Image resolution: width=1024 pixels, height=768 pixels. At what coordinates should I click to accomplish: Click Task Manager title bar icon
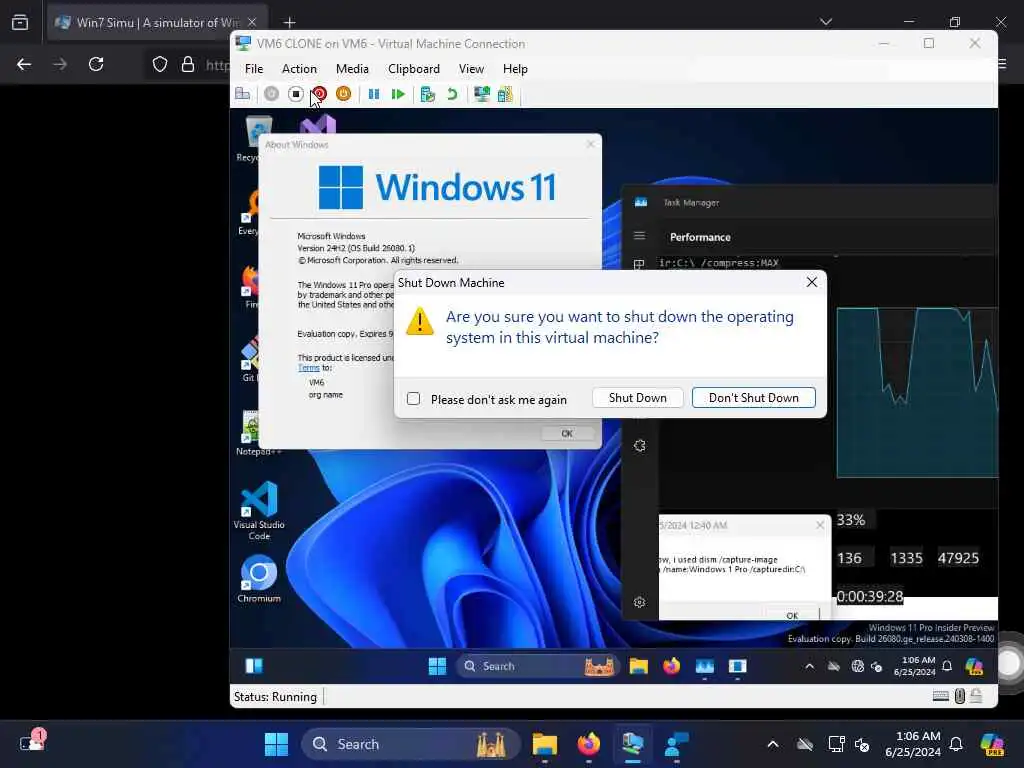[x=641, y=202]
